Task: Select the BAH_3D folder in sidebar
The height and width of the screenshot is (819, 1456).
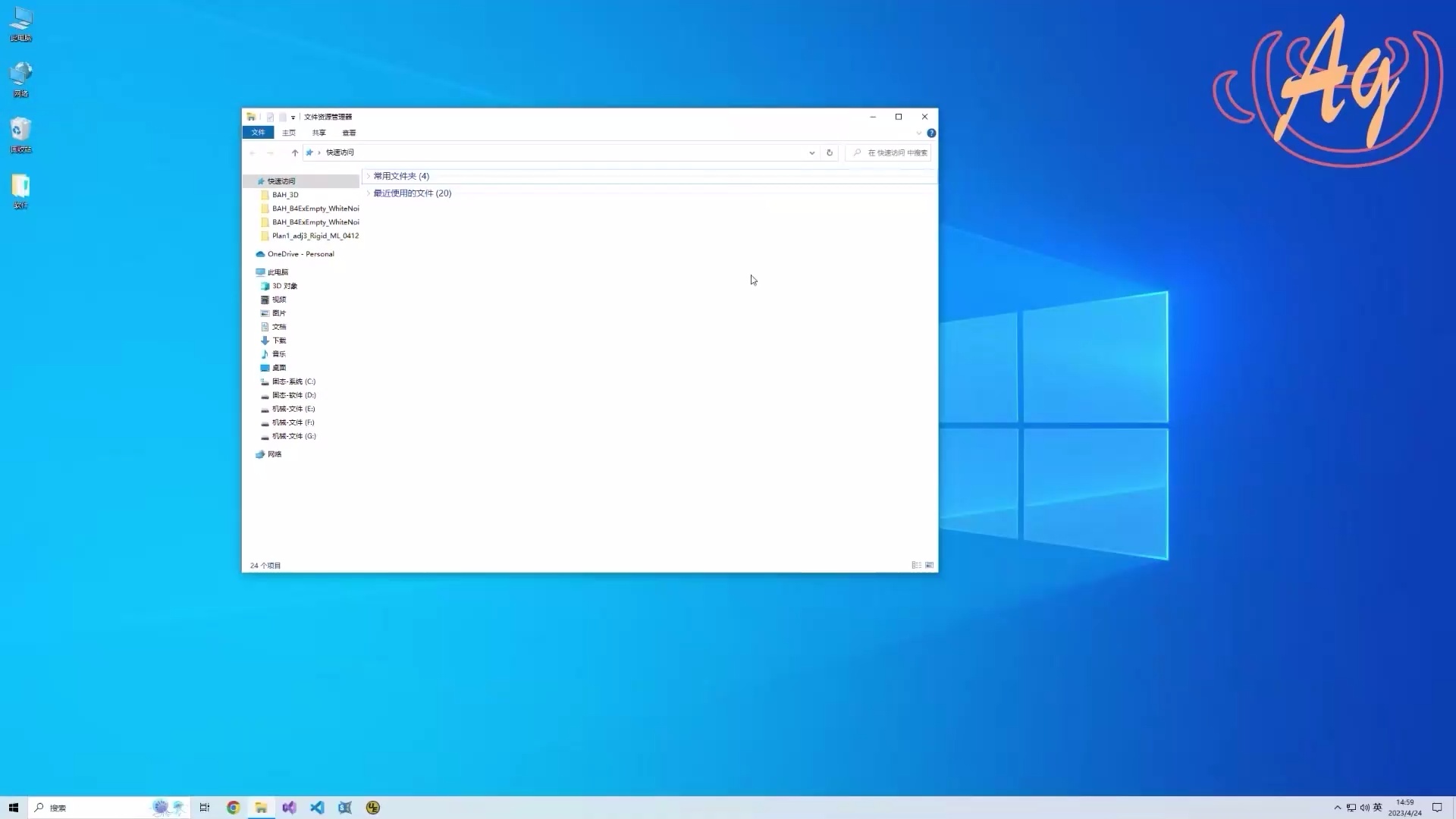Action: [285, 195]
